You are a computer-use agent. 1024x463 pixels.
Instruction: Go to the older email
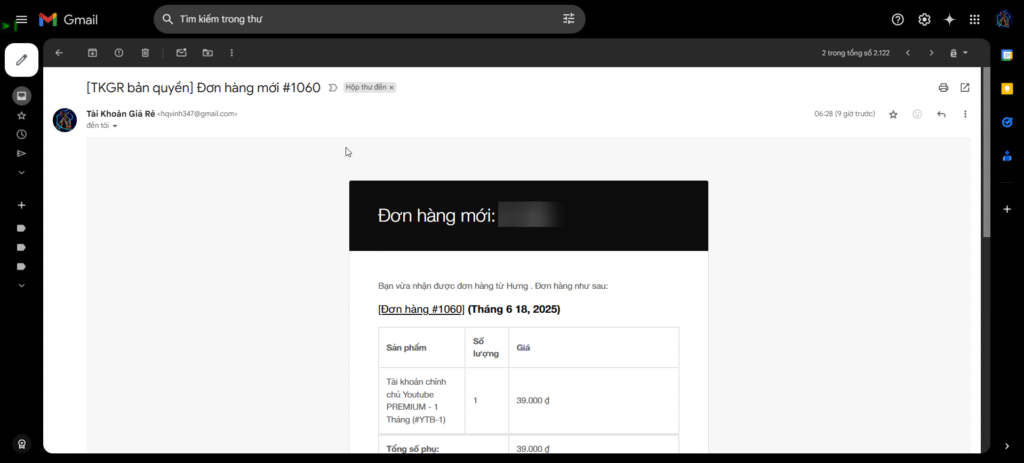click(x=932, y=53)
